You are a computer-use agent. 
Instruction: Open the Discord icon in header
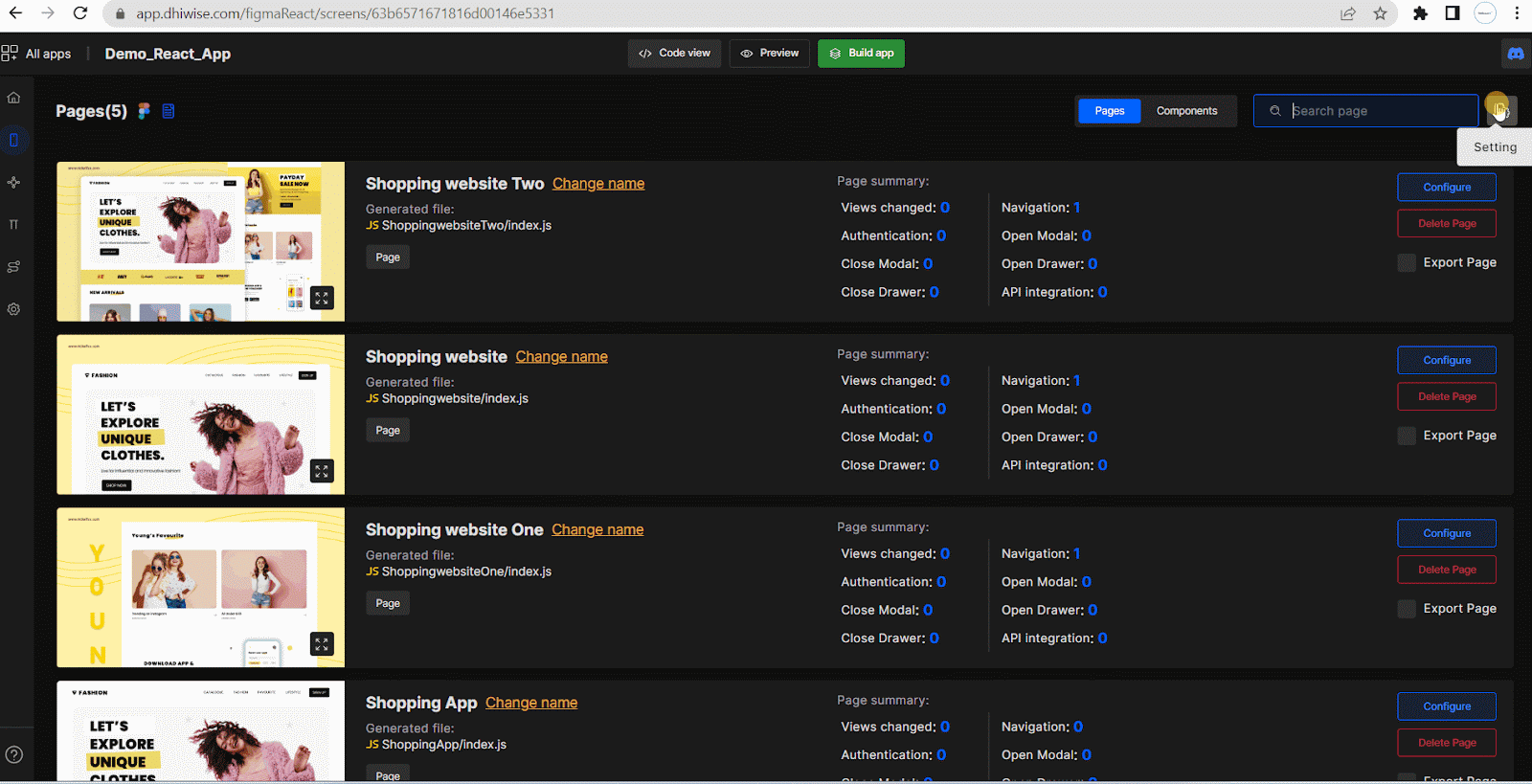tap(1515, 54)
